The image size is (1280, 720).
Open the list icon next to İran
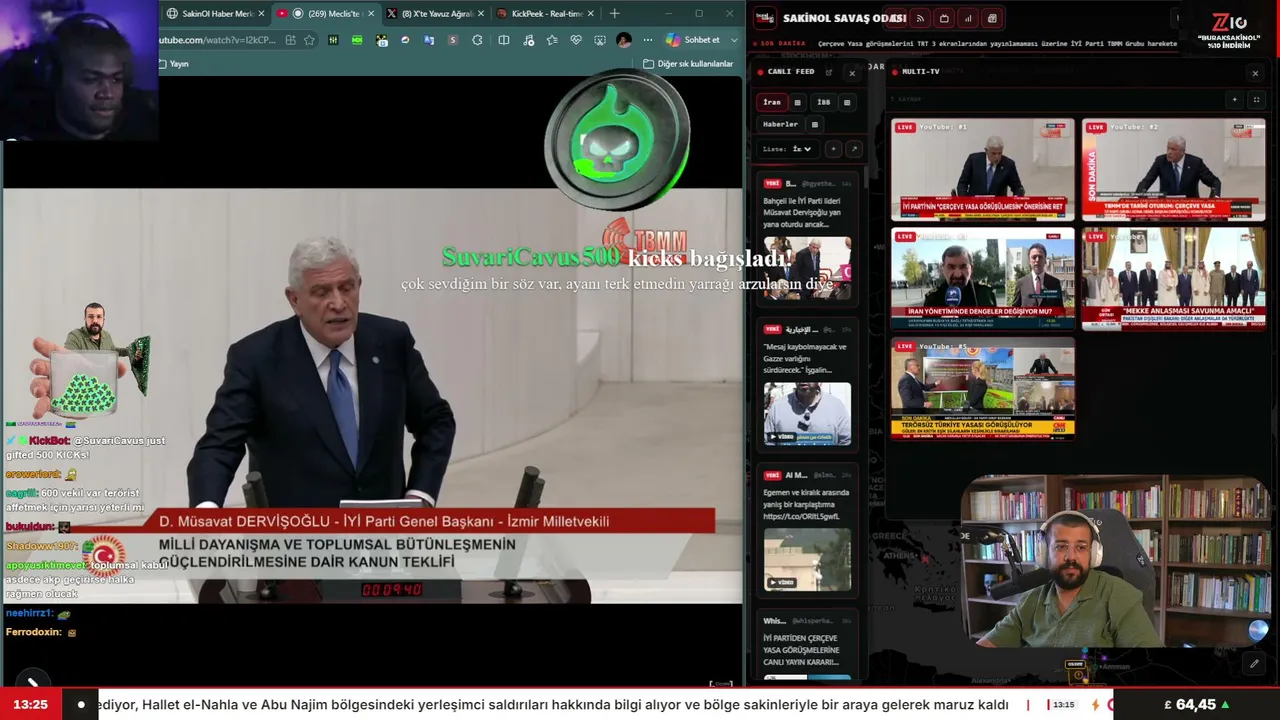coord(797,102)
